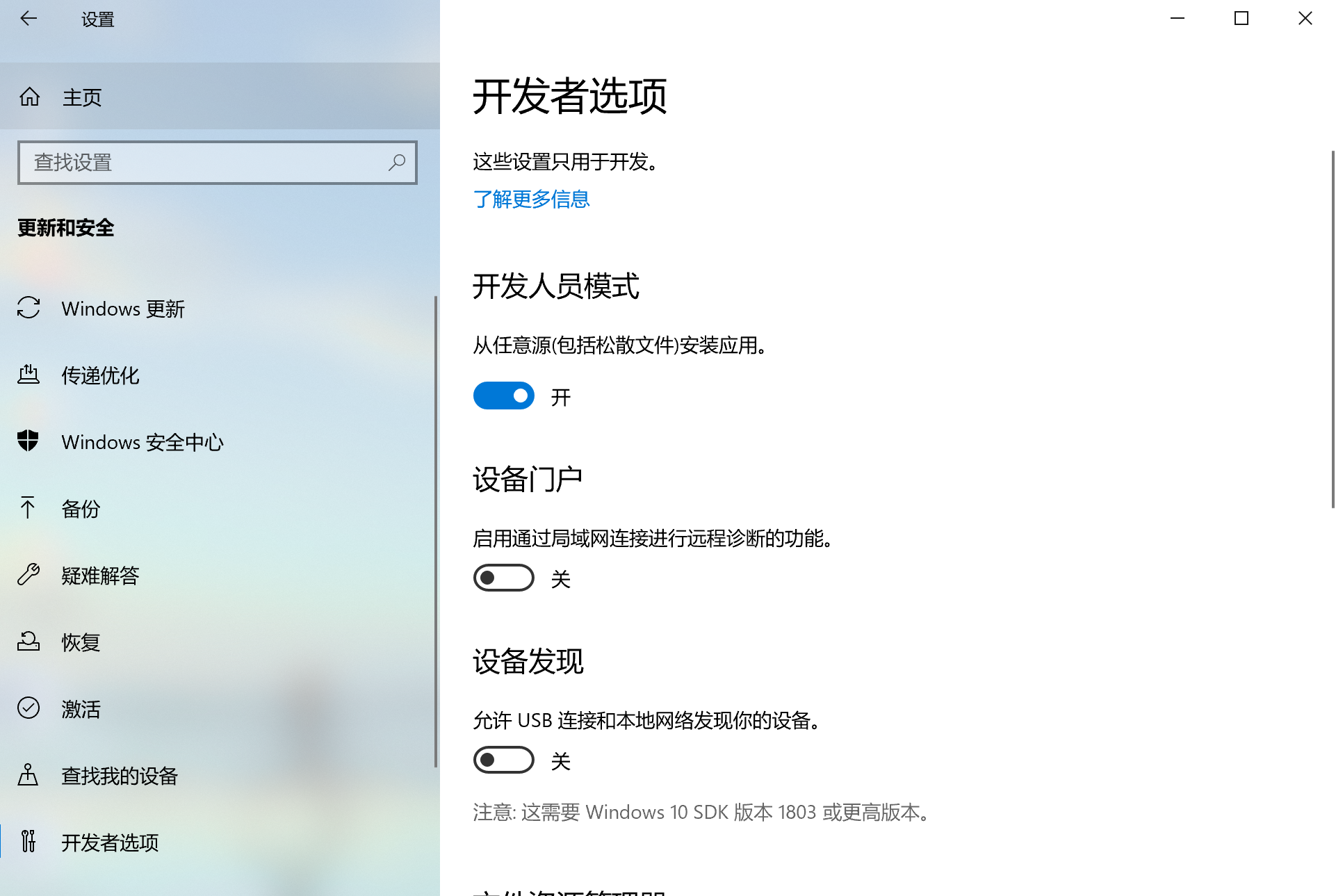Open the 了解更多信息 link
This screenshot has width=1336, height=896.
coord(531,199)
